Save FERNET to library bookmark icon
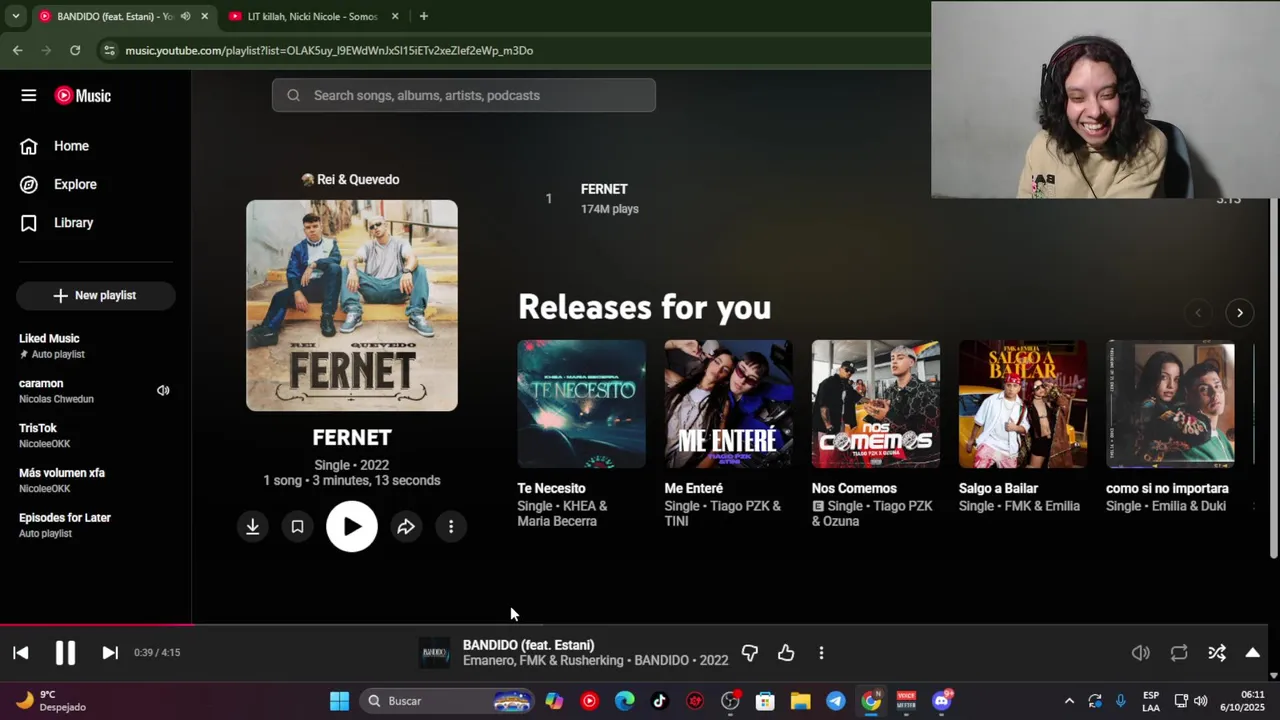This screenshot has height=720, width=1280. pyautogui.click(x=297, y=526)
